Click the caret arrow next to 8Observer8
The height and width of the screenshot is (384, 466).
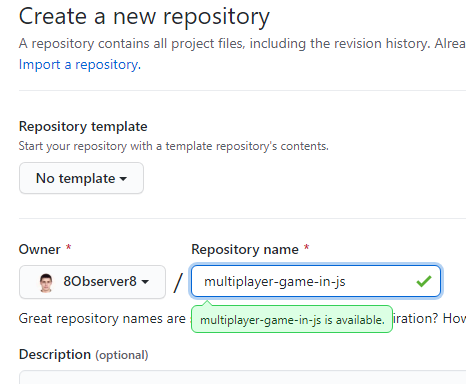point(145,282)
